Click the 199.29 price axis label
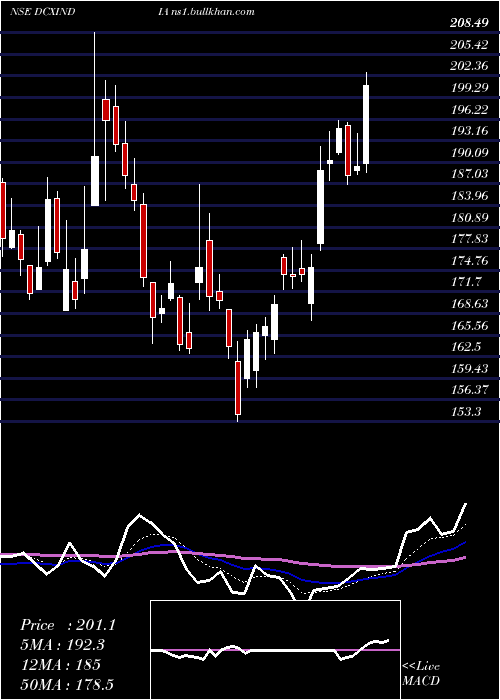Viewport: 500px width, 700px height. [469, 88]
